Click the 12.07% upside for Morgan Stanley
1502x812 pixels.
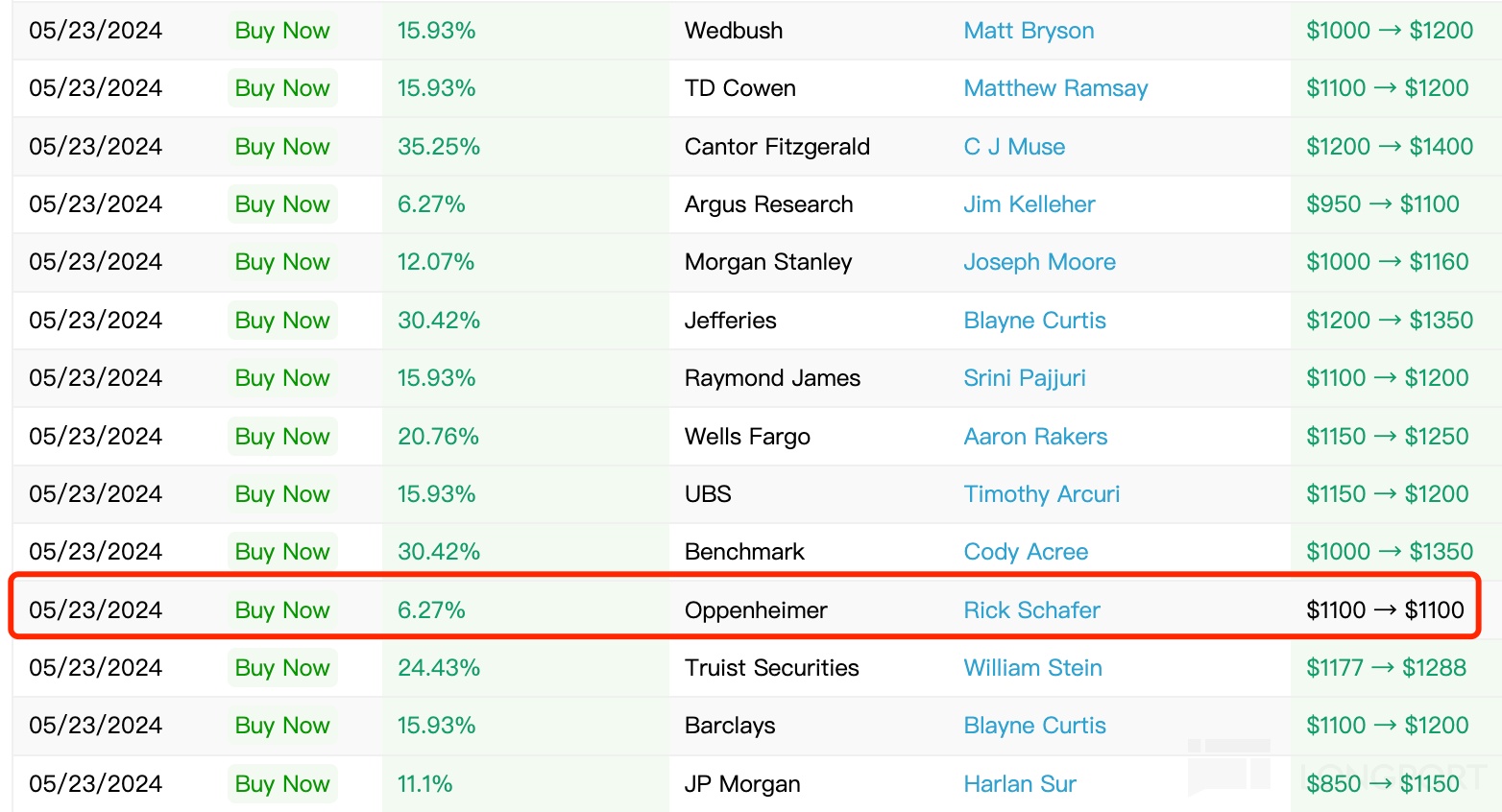tap(436, 262)
